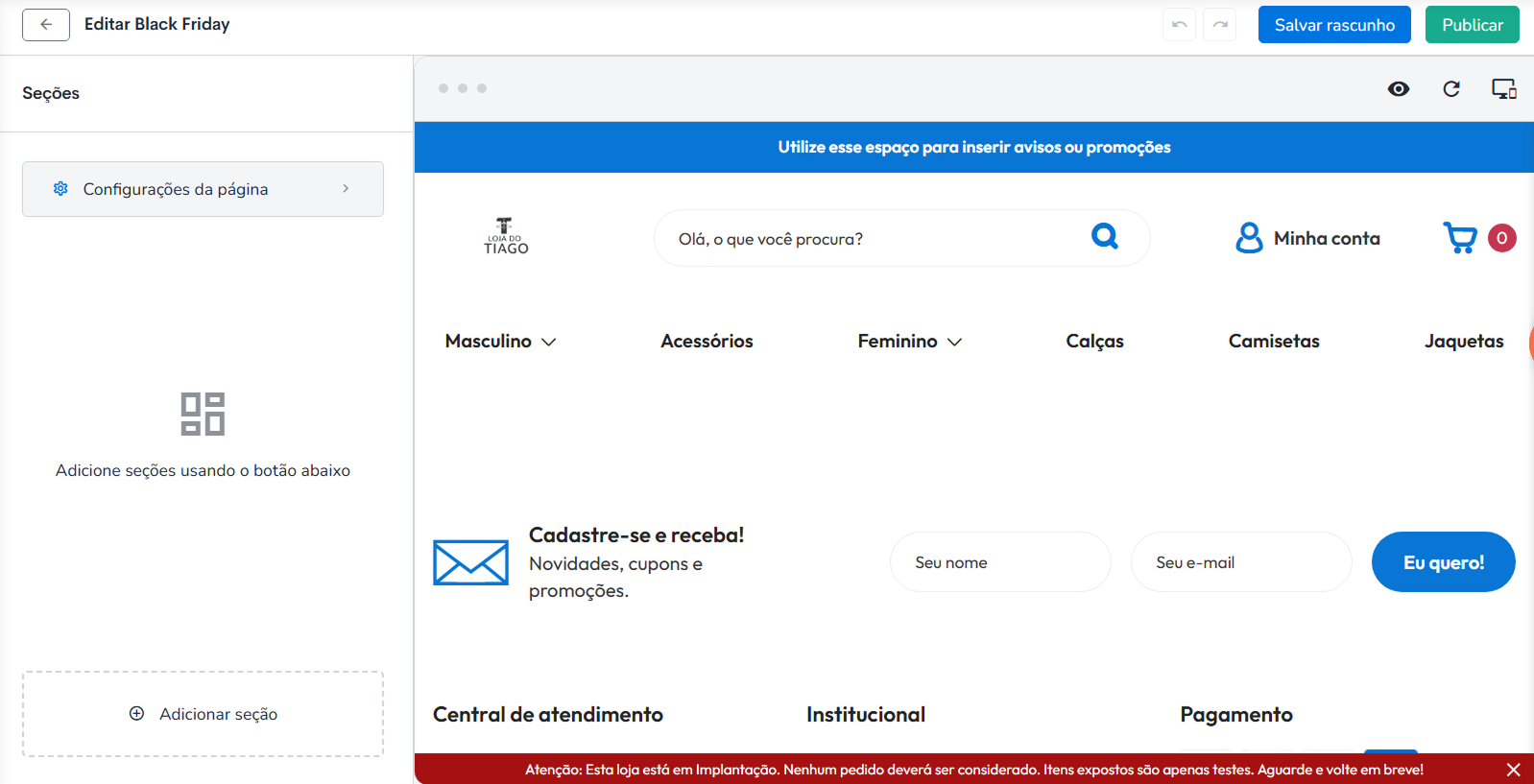Image resolution: width=1534 pixels, height=784 pixels.
Task: Click the Institucional footer heading
Action: point(866,715)
